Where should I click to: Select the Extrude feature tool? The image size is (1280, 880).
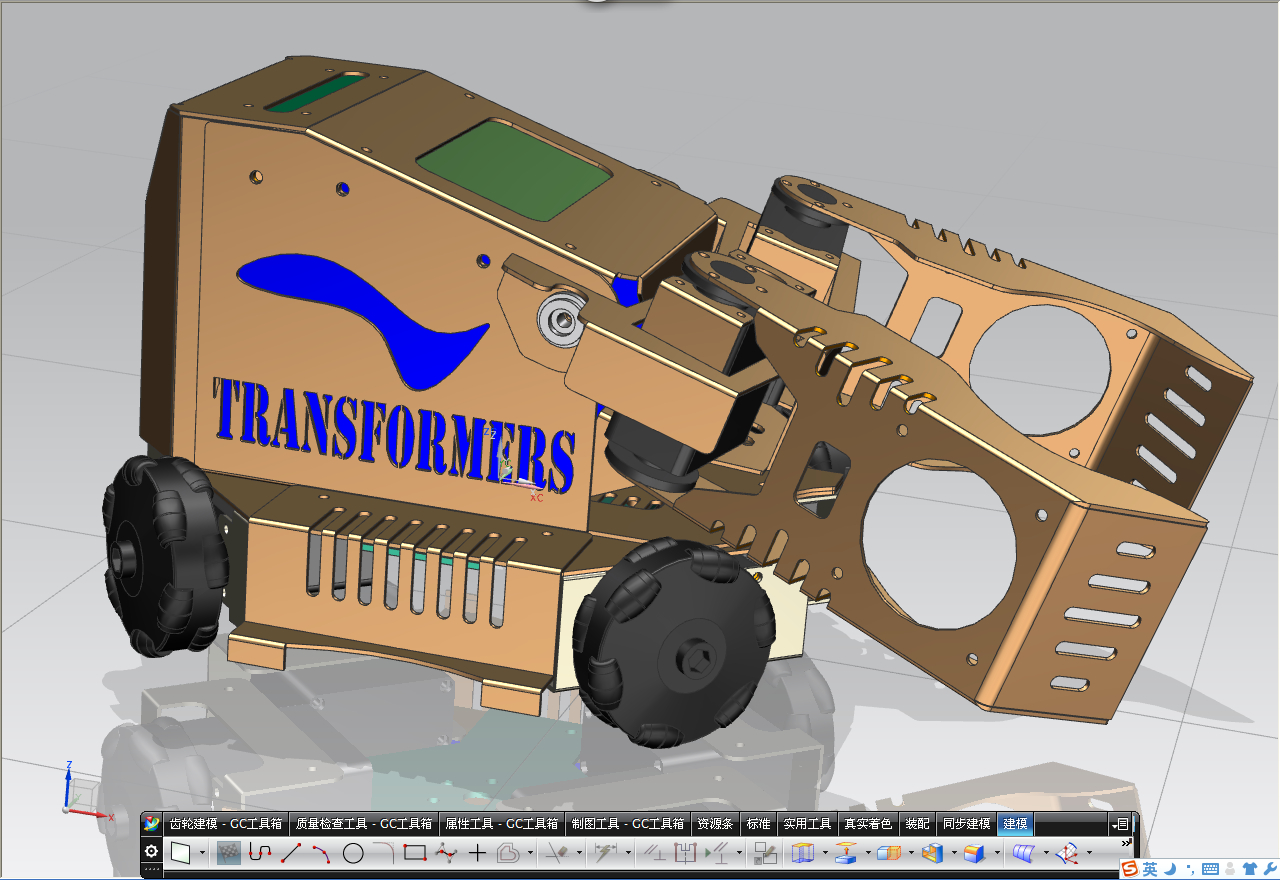click(803, 853)
